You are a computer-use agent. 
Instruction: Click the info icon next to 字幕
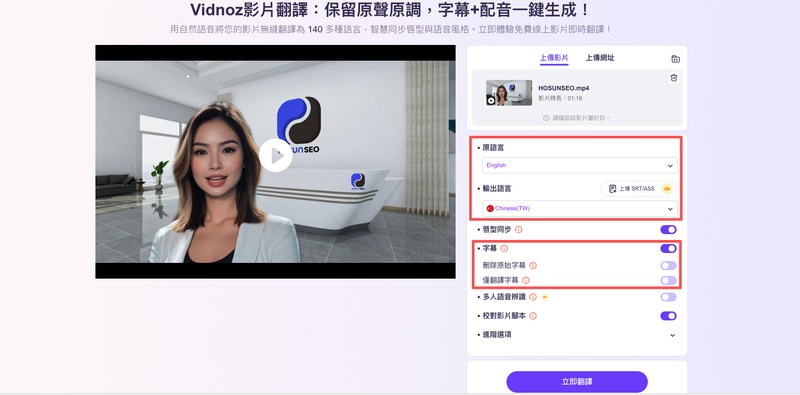(504, 249)
